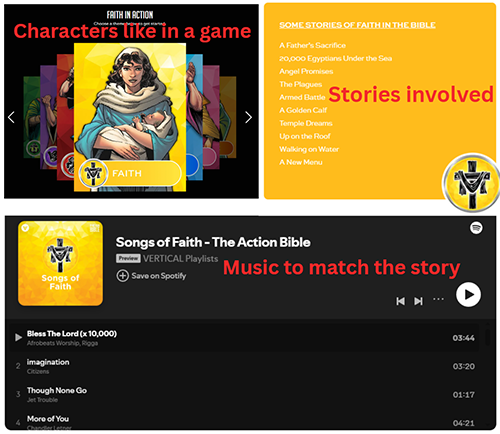Click the cross emblem beside FAITH label
Image resolution: width=500 pixels, height=434 pixels.
pos(93,173)
